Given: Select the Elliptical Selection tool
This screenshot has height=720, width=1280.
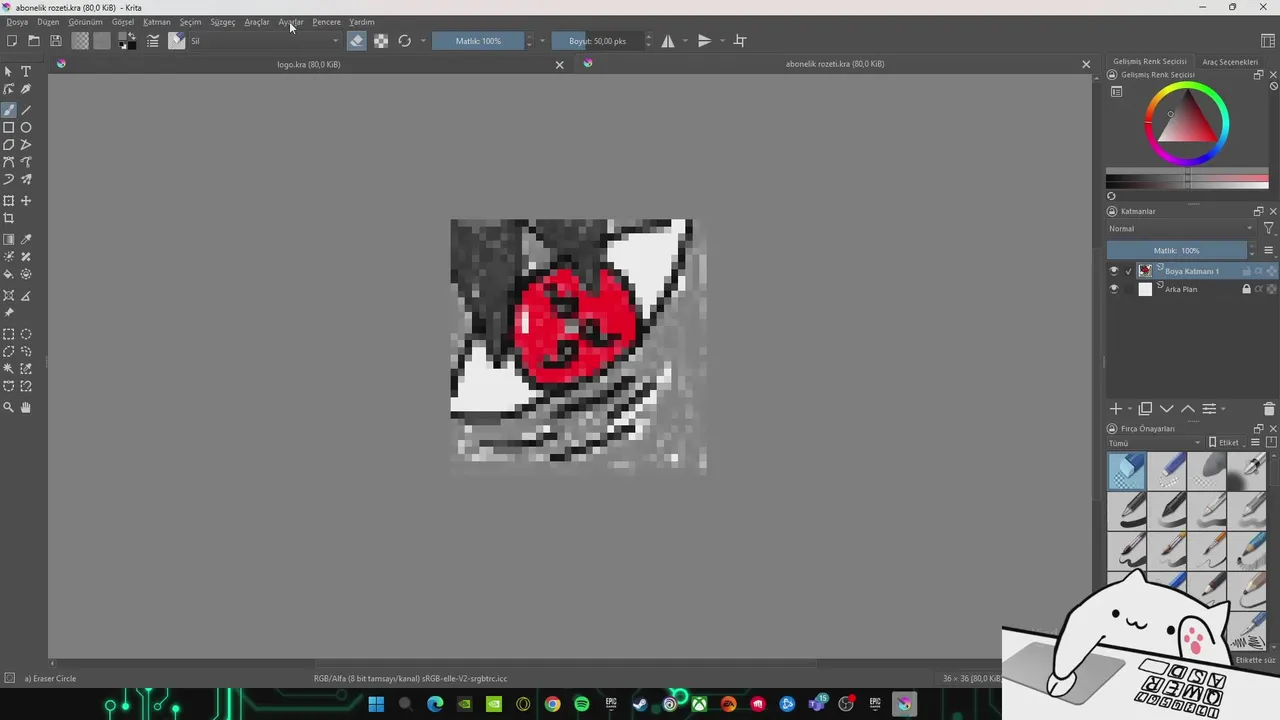Looking at the screenshot, I should [26, 335].
